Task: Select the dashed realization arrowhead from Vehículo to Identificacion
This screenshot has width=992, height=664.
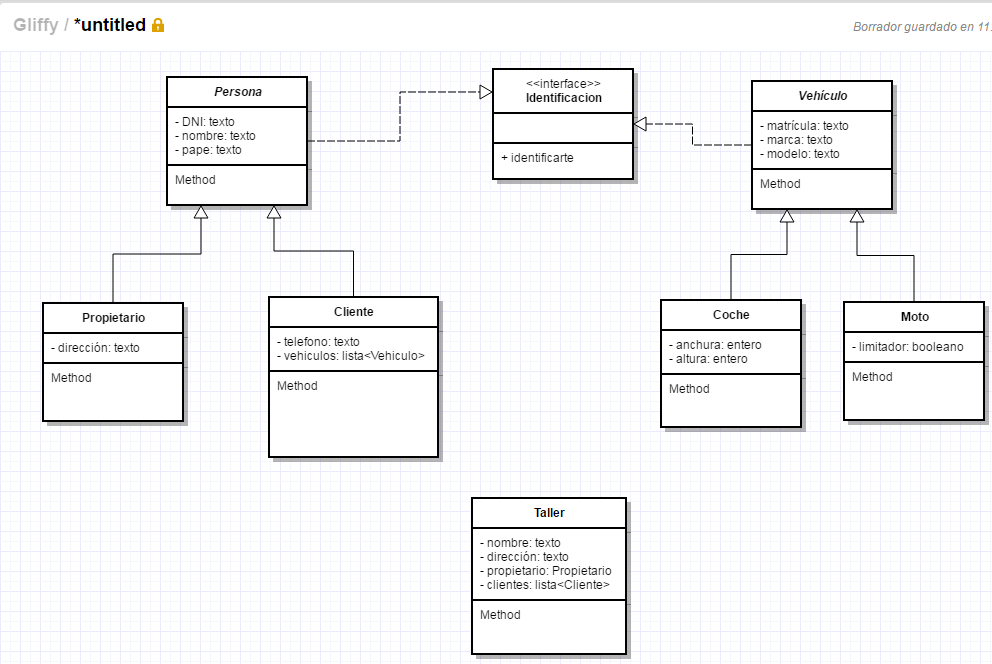Action: pos(640,124)
